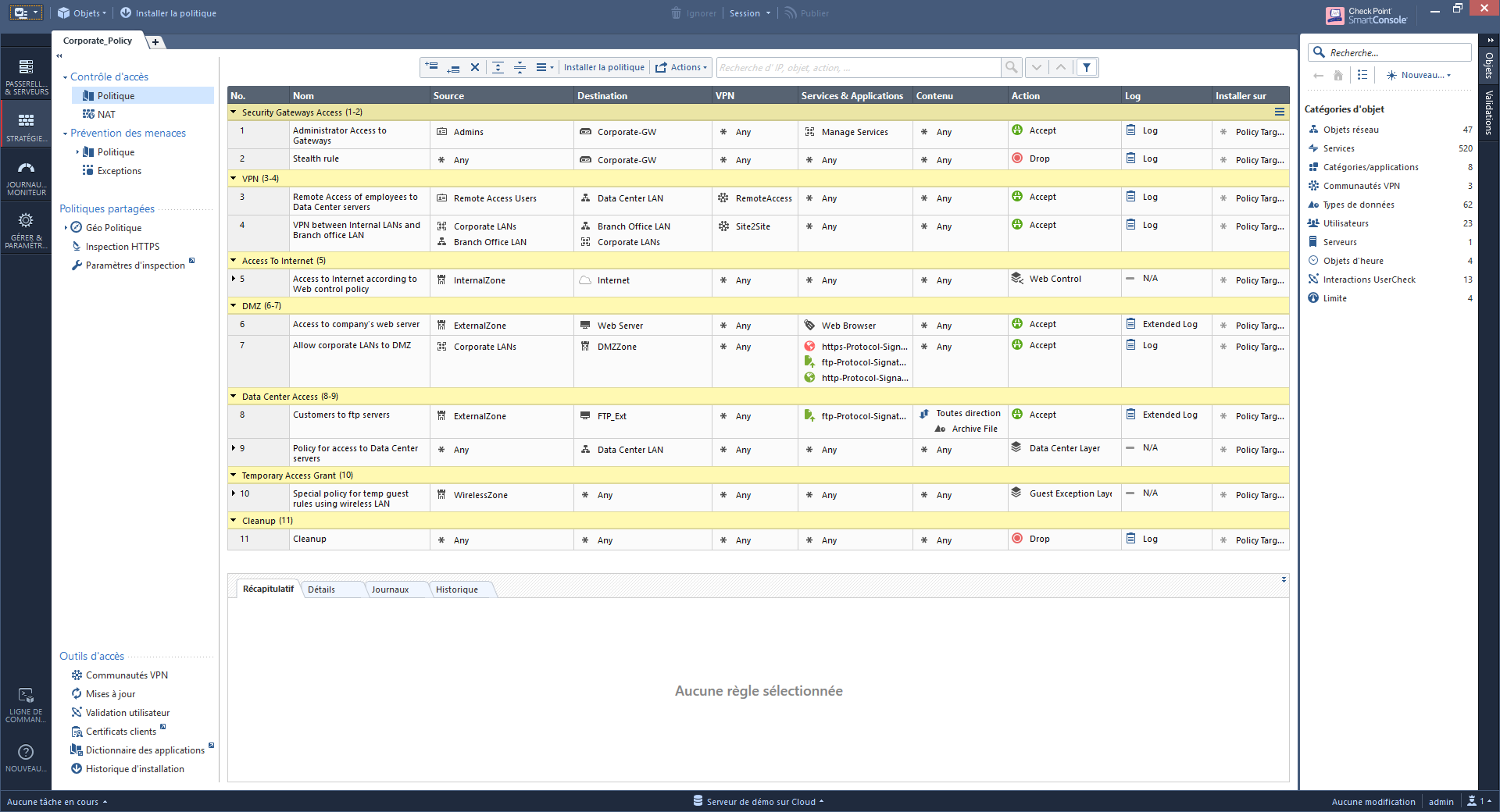Collapse the DMZ (6-7) section
Screen dimensions: 1500x812
(x=233, y=306)
